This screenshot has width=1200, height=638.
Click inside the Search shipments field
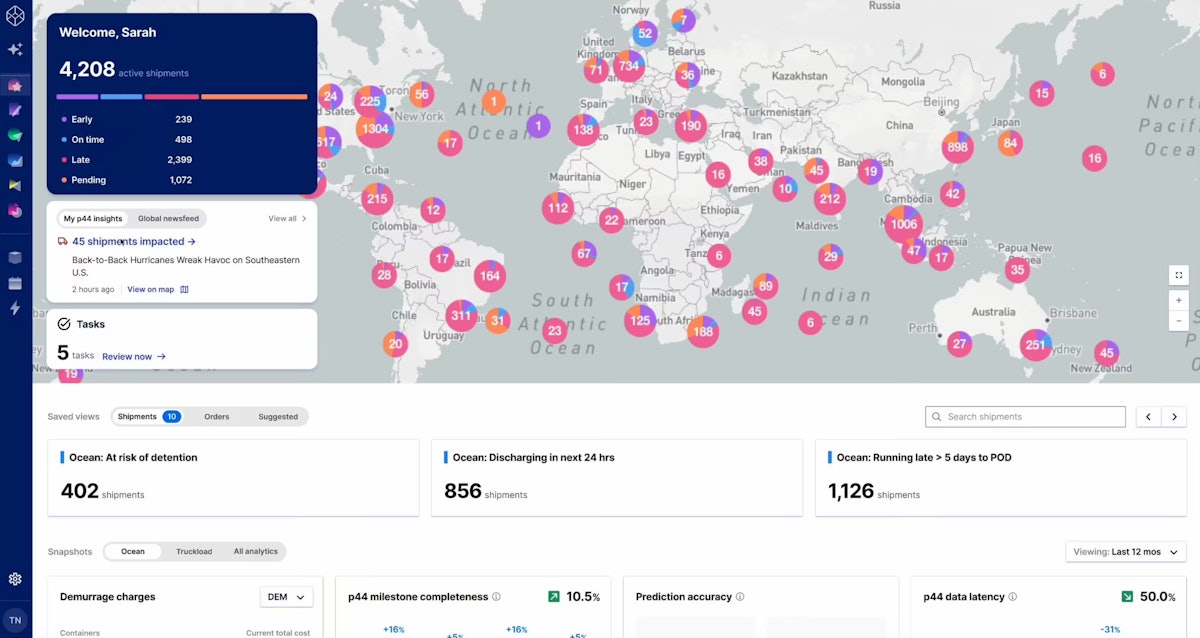(x=1024, y=416)
